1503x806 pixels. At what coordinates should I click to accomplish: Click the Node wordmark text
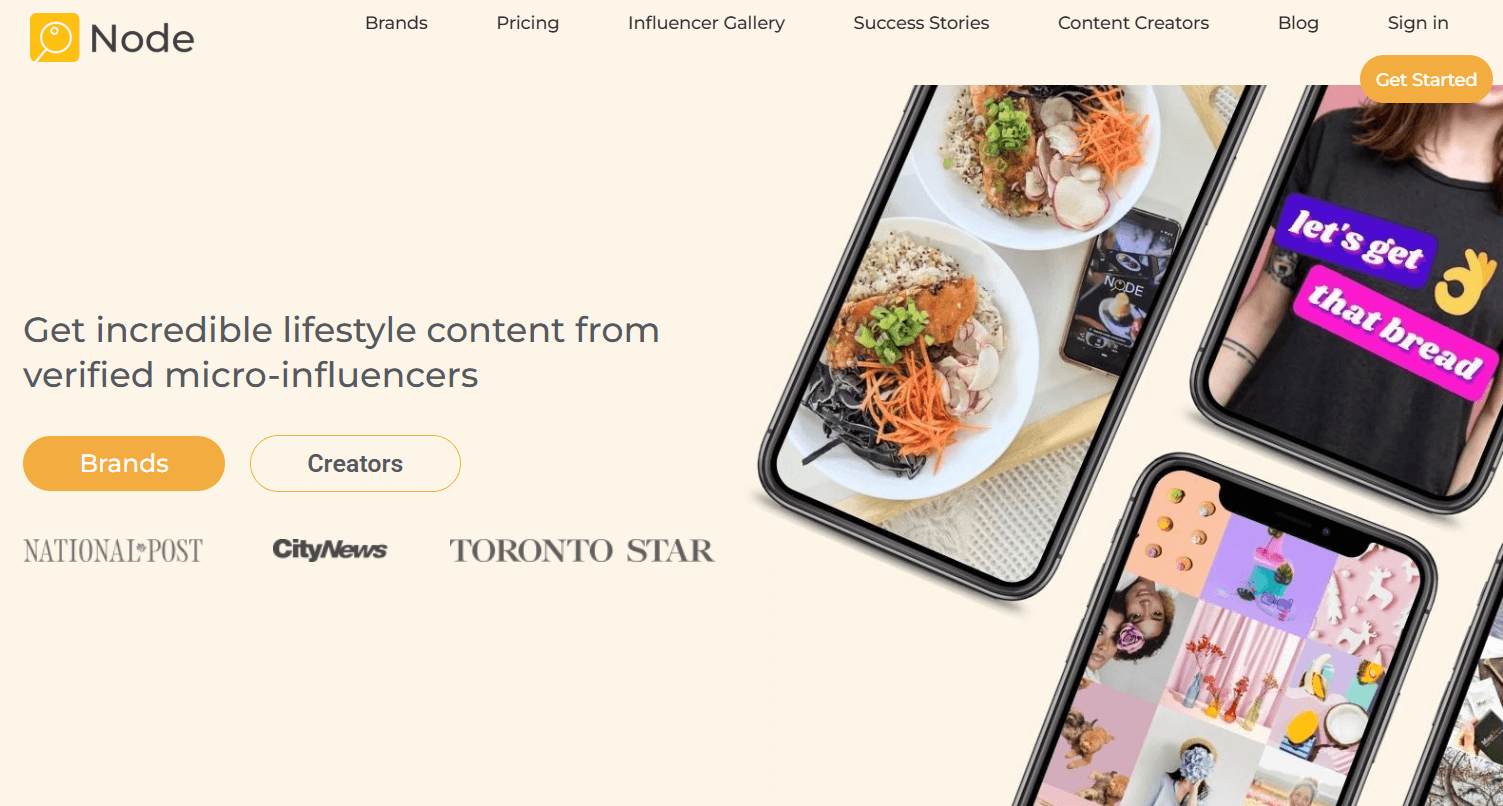coord(141,39)
